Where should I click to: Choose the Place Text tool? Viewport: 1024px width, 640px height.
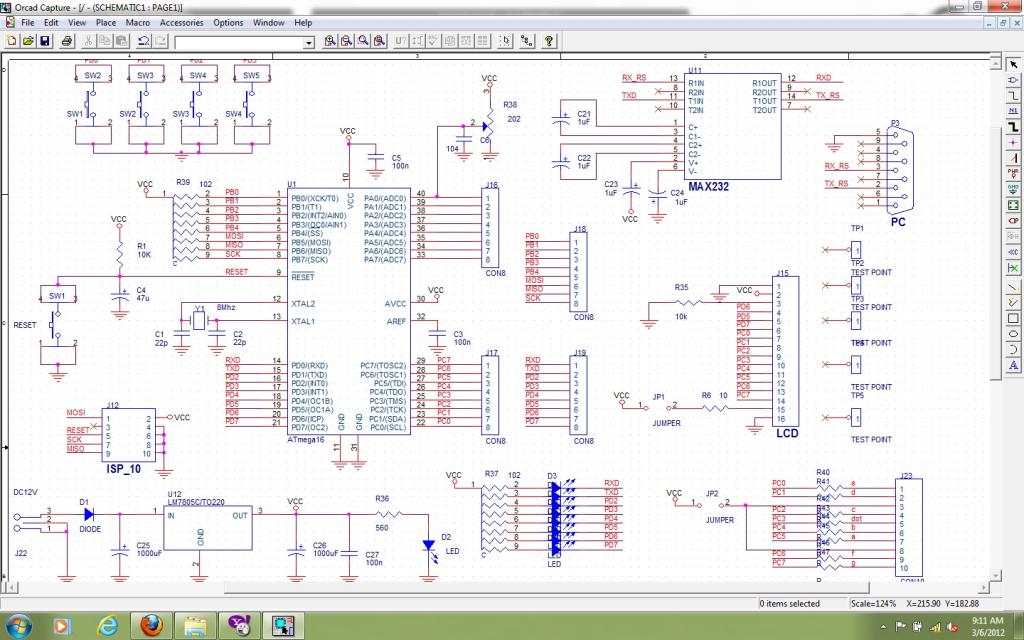pos(1013,366)
